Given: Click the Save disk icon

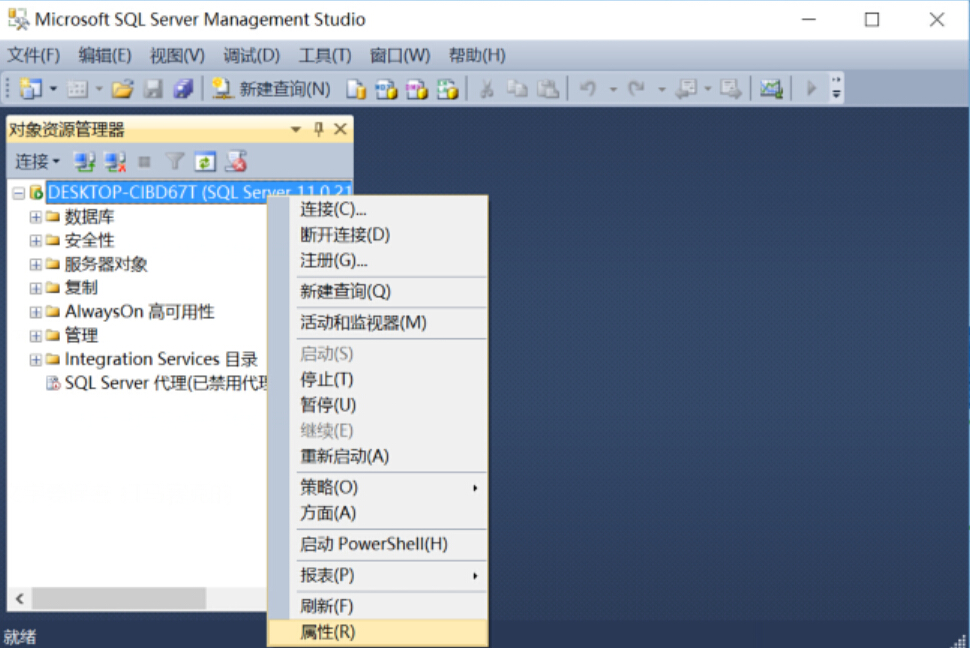Looking at the screenshot, I should [x=153, y=89].
